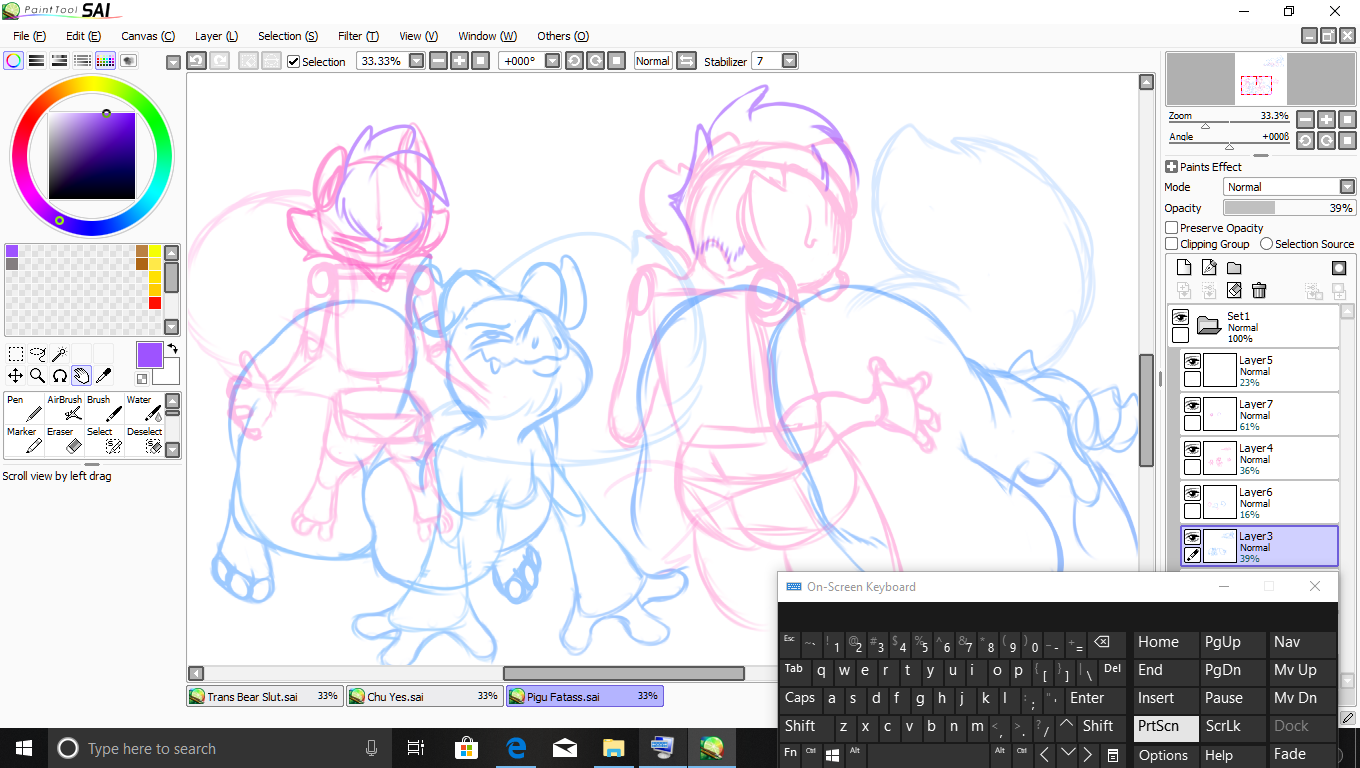Toggle transparent color button
This screenshot has height=768, width=1360.
142,378
